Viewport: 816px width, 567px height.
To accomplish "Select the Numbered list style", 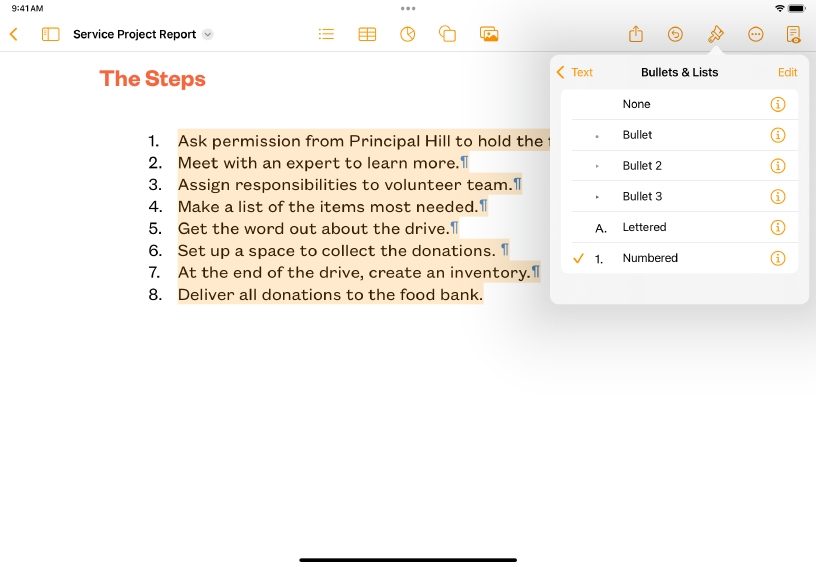I will click(650, 258).
